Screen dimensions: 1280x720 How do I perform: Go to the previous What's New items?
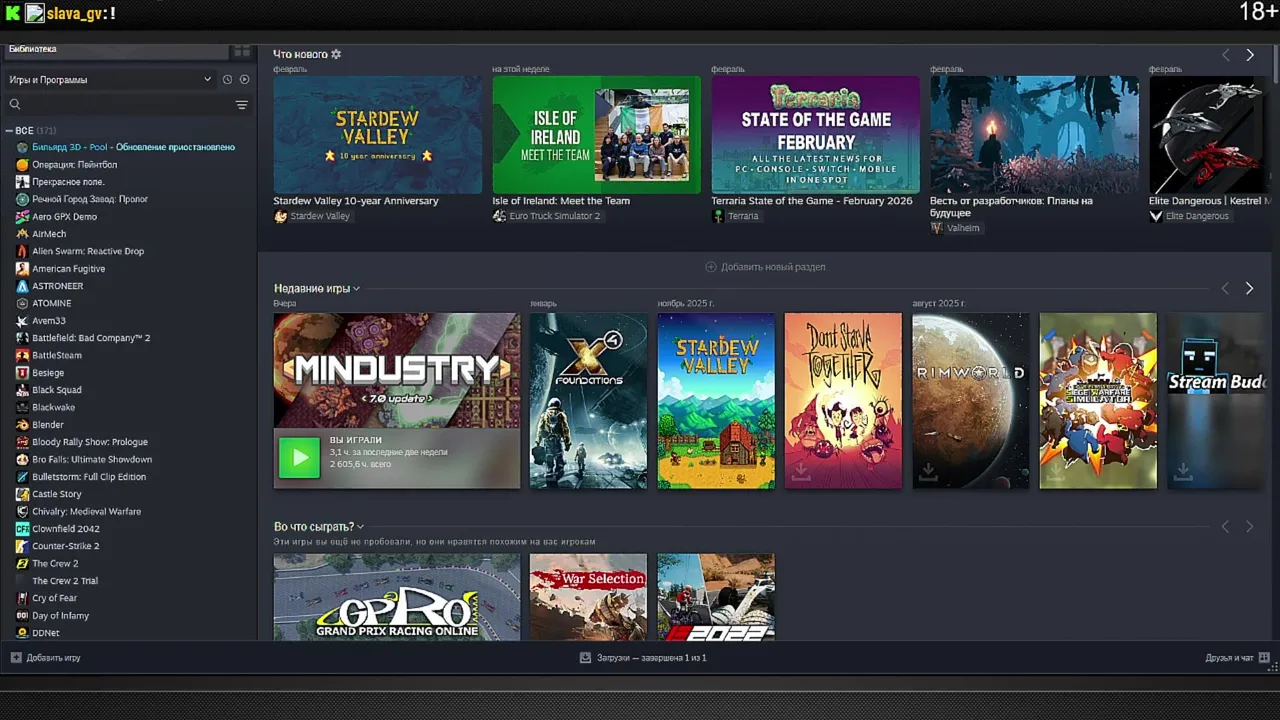pos(1226,55)
